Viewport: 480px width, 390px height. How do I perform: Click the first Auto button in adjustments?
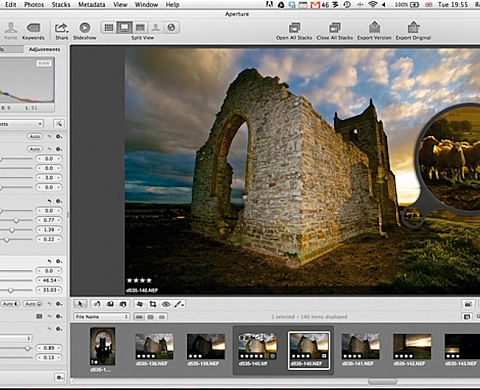35,137
